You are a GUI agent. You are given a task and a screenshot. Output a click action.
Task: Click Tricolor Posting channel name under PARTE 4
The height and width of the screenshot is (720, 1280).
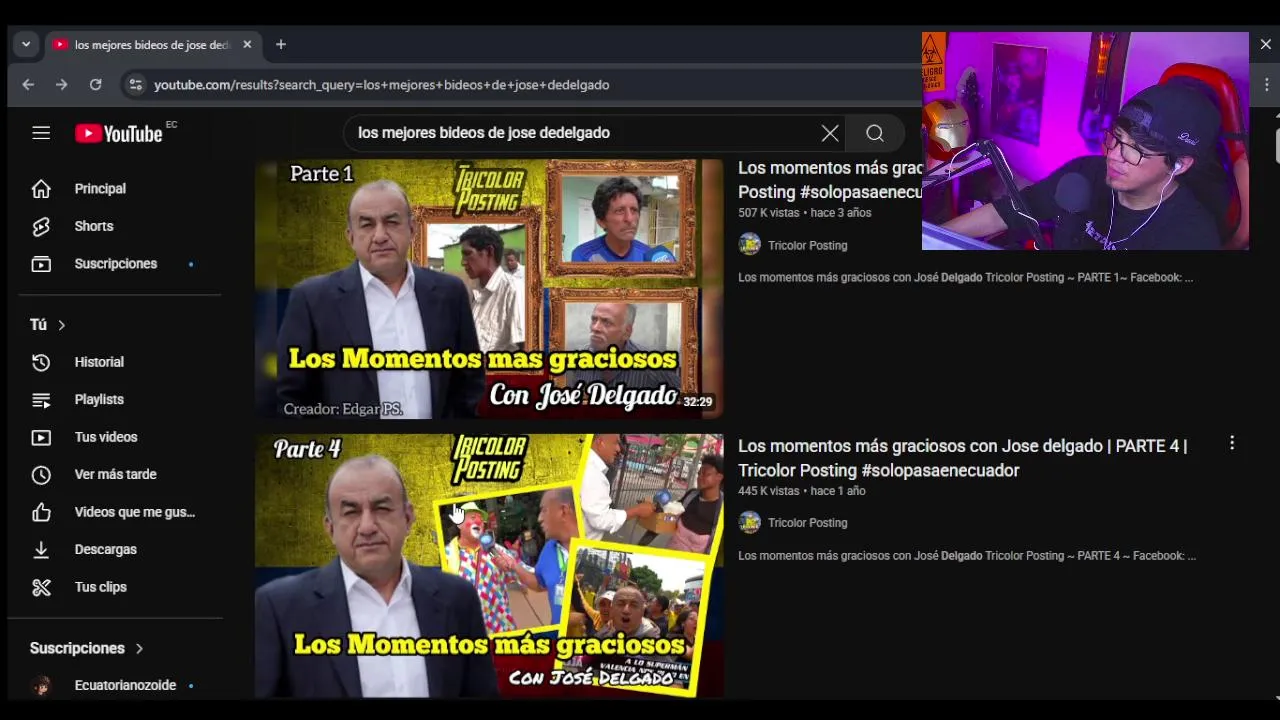(x=807, y=523)
